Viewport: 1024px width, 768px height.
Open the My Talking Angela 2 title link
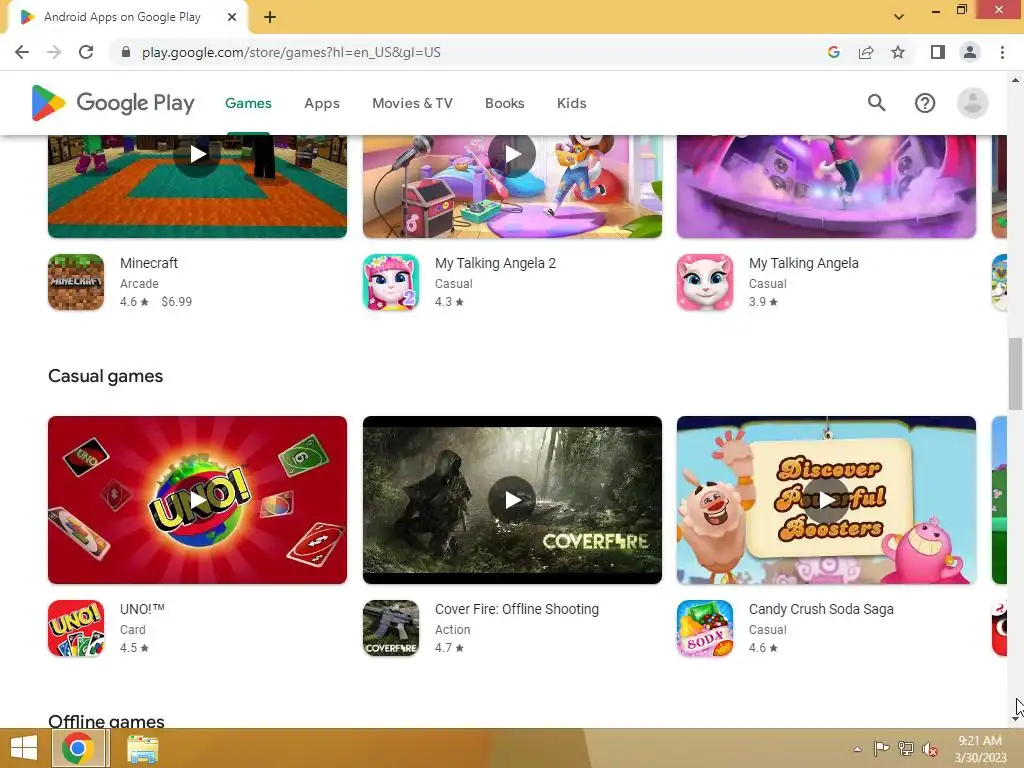click(495, 263)
